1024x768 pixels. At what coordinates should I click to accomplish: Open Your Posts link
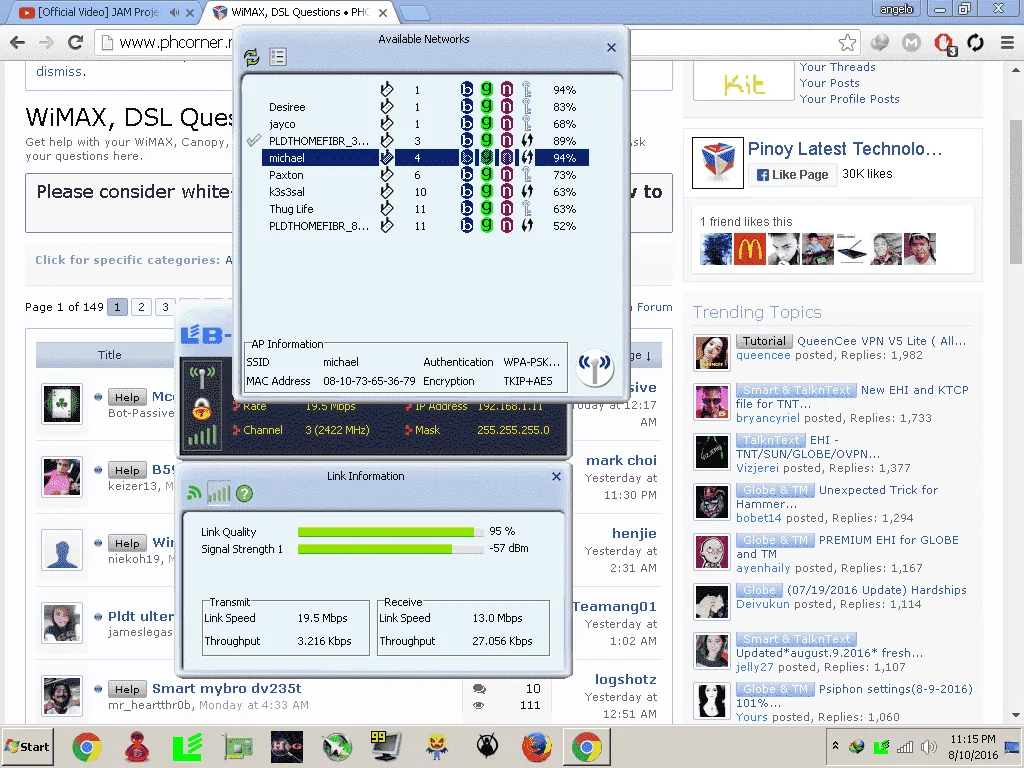click(829, 83)
